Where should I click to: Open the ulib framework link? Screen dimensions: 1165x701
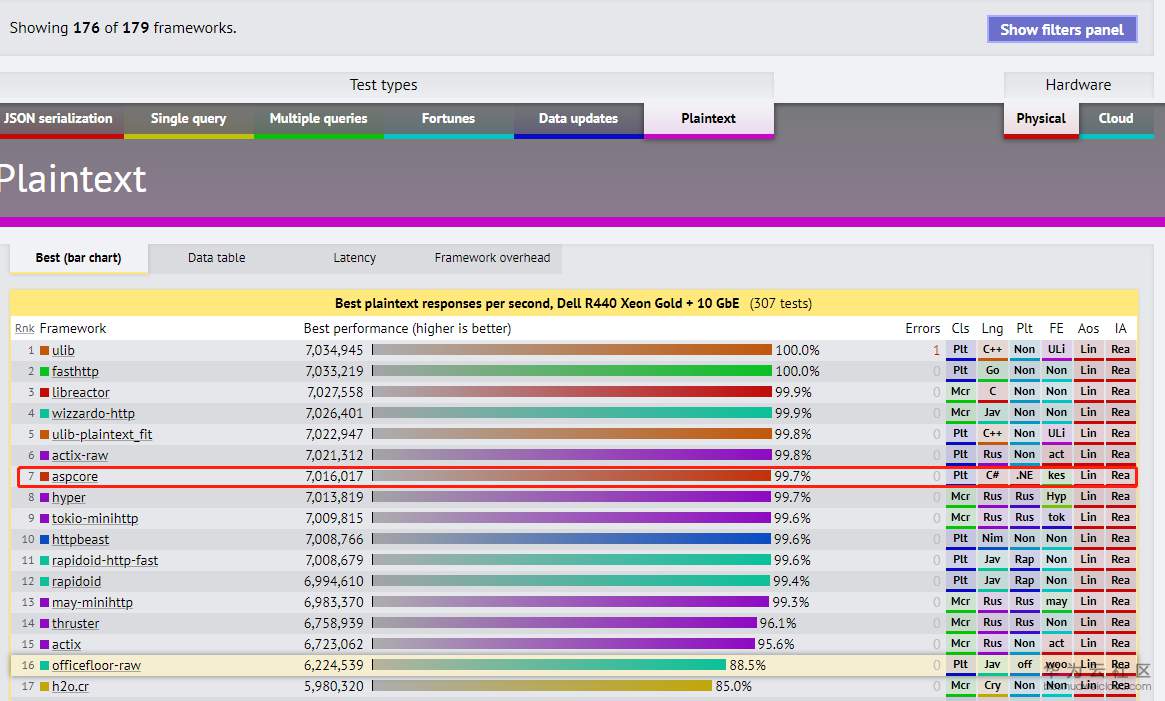tap(63, 350)
